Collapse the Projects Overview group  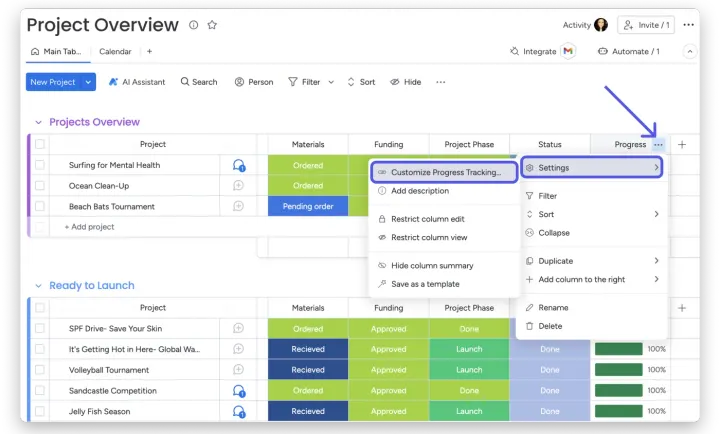point(39,122)
